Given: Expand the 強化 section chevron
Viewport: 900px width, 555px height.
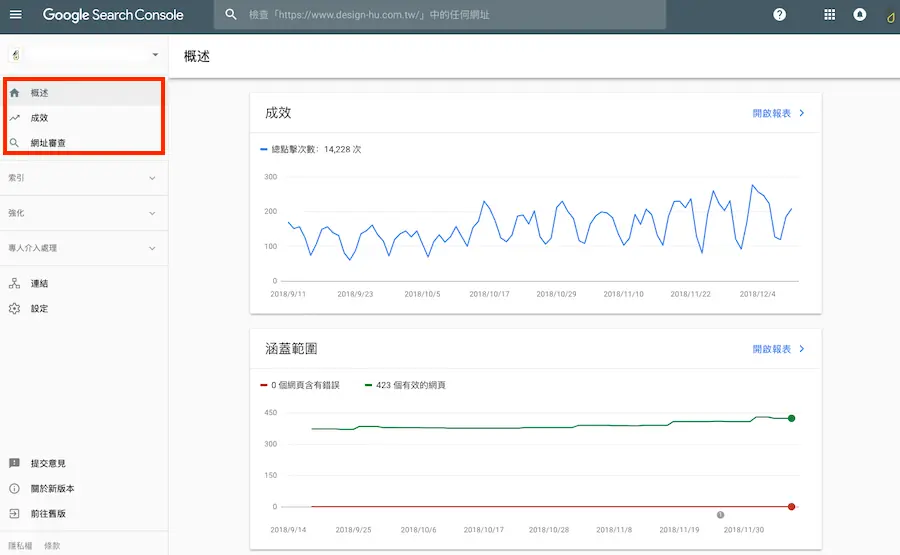Looking at the screenshot, I should tap(152, 213).
